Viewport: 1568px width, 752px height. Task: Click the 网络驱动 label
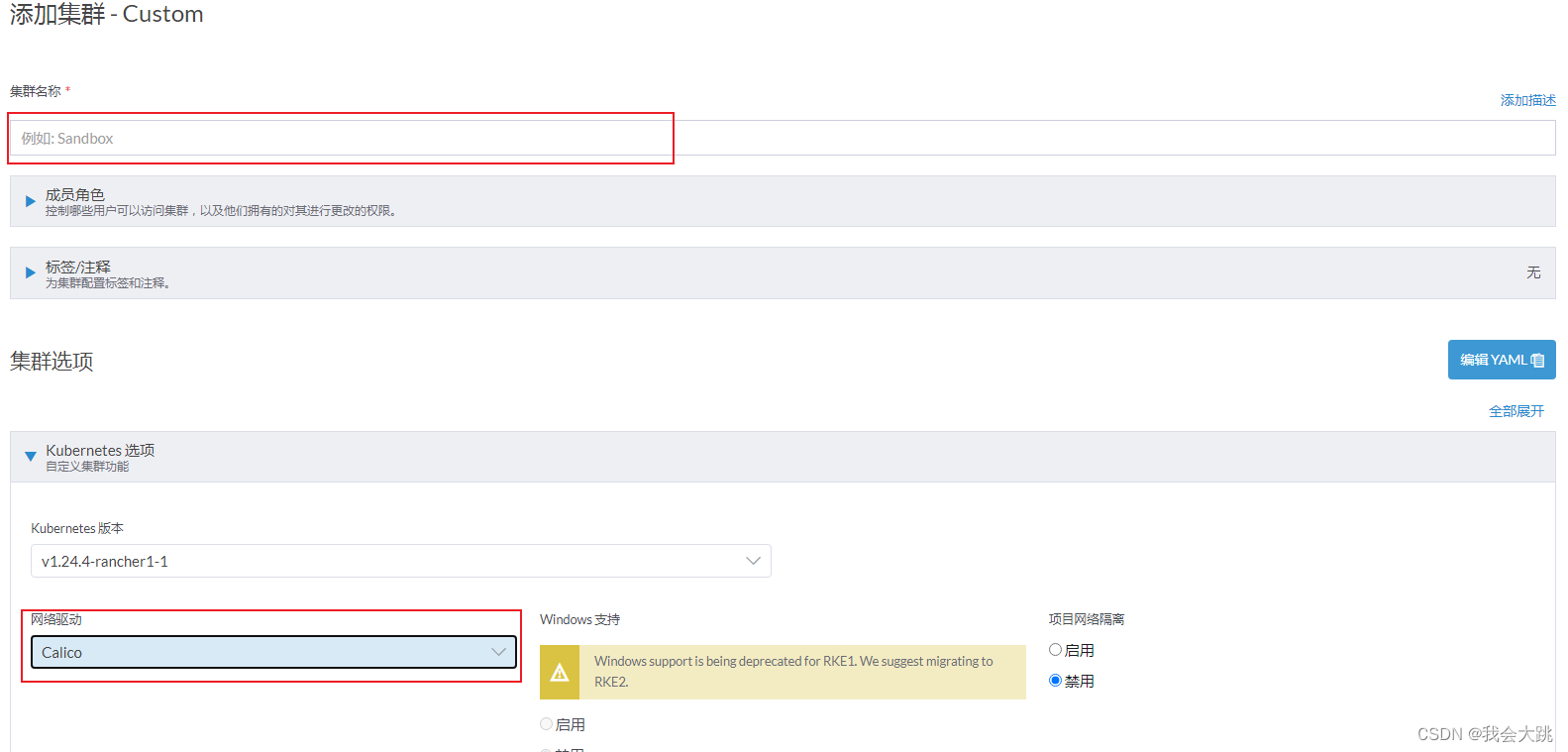pyautogui.click(x=56, y=619)
